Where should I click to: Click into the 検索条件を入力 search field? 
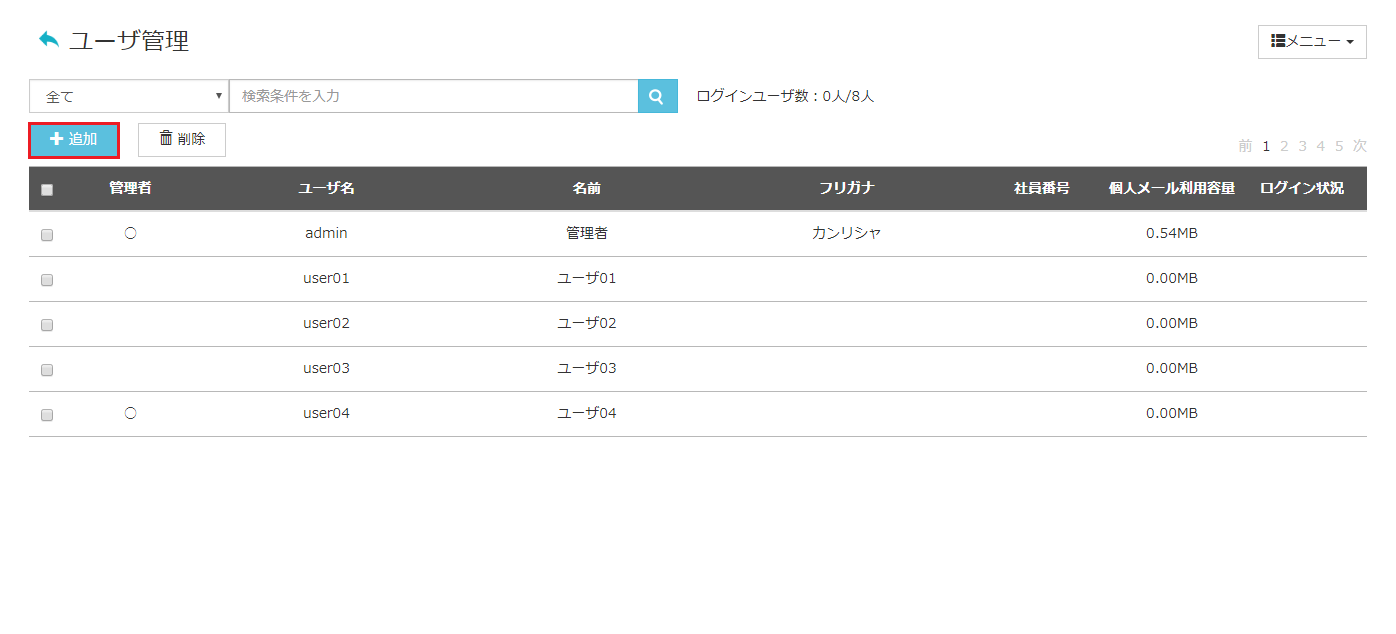click(434, 96)
